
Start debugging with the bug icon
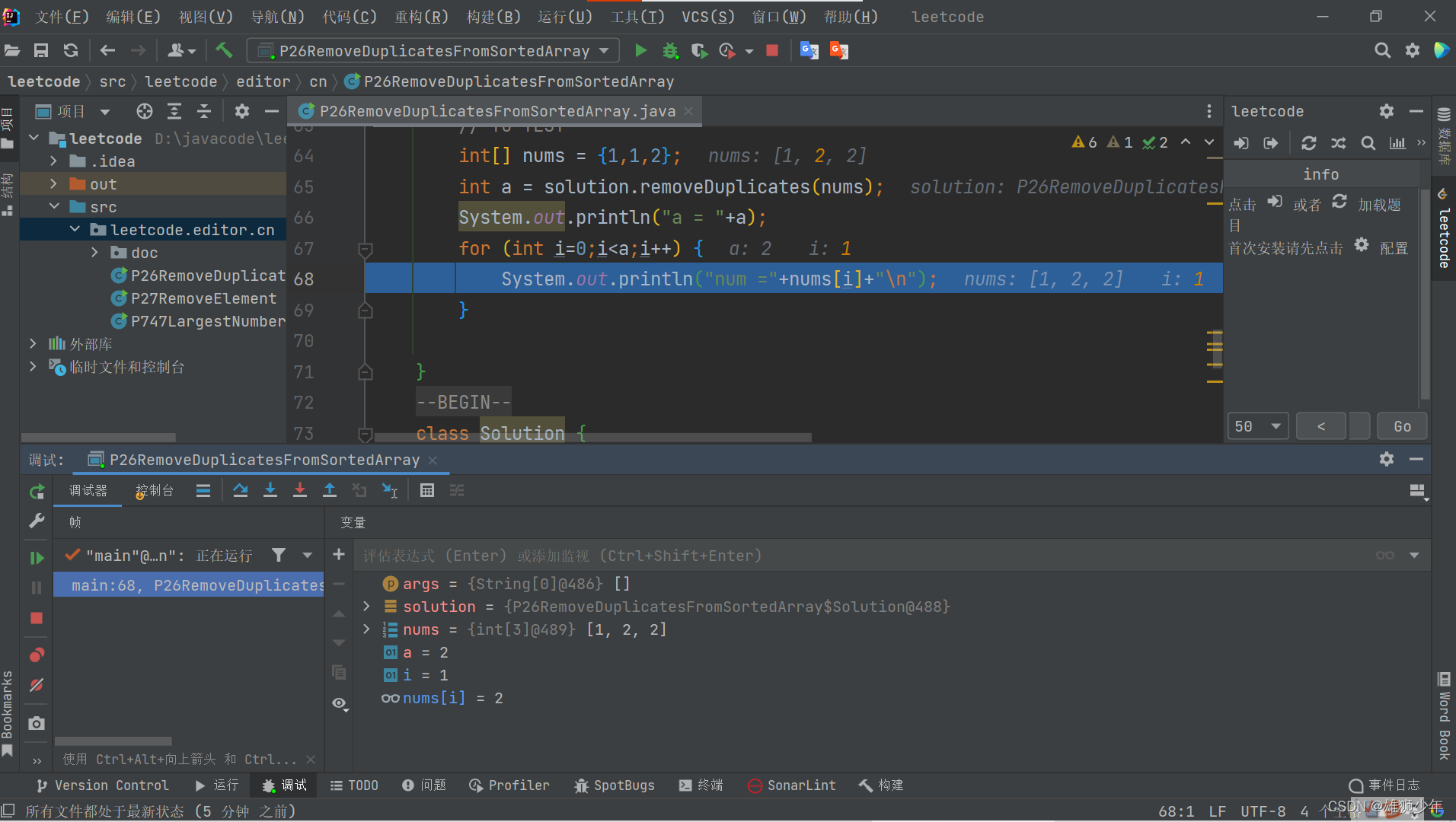[670, 50]
